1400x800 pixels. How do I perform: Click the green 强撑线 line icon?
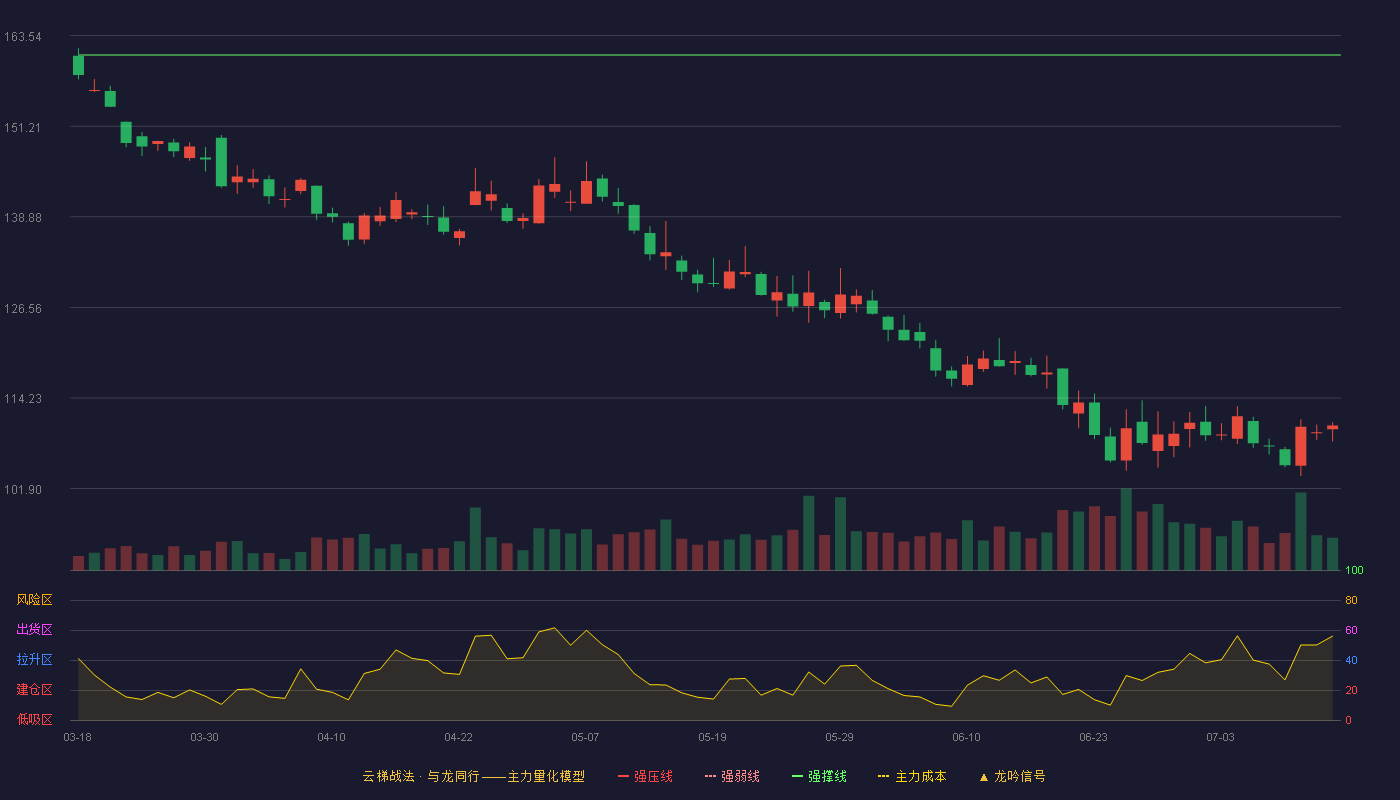(797, 776)
